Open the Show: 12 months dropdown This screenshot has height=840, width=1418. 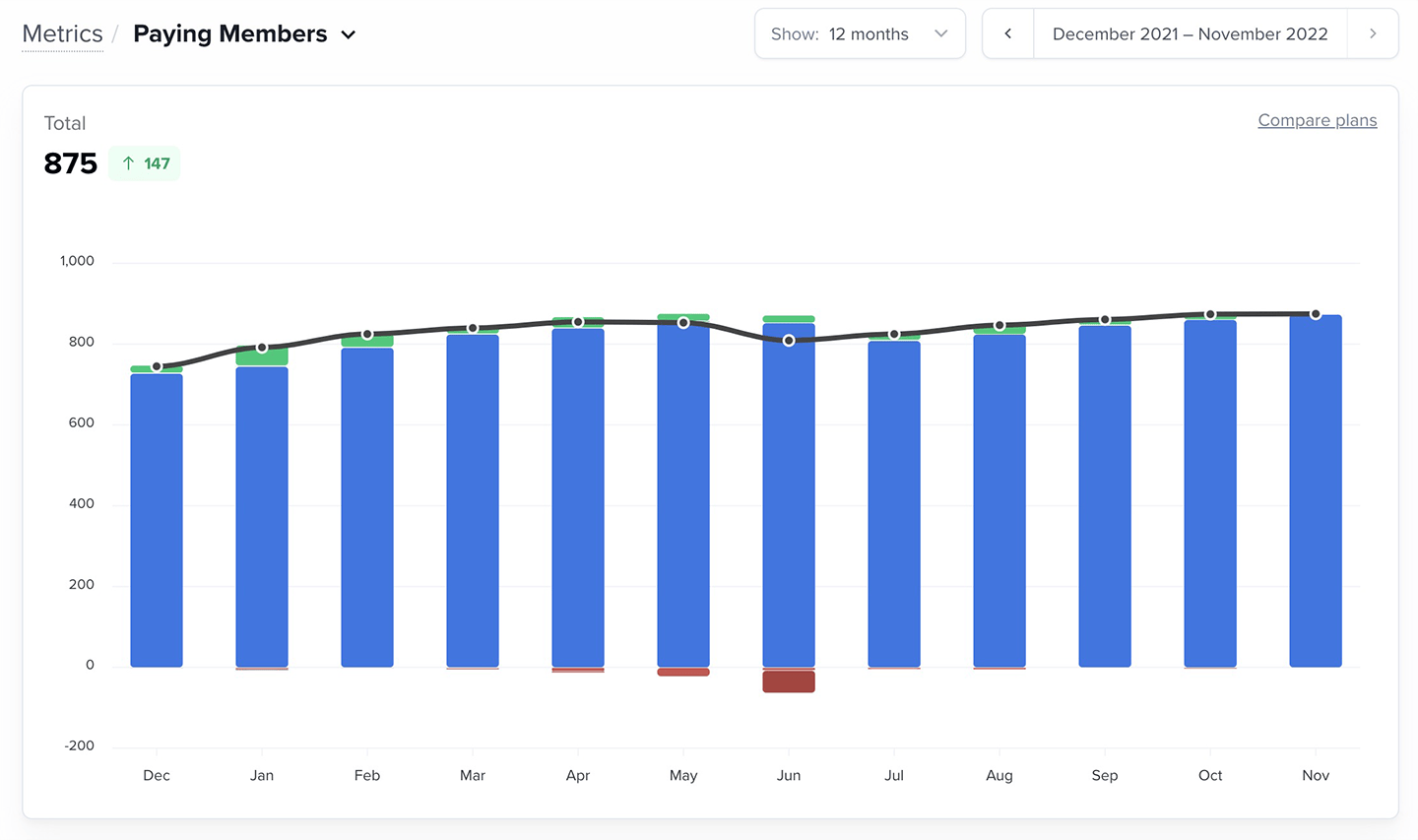(859, 32)
